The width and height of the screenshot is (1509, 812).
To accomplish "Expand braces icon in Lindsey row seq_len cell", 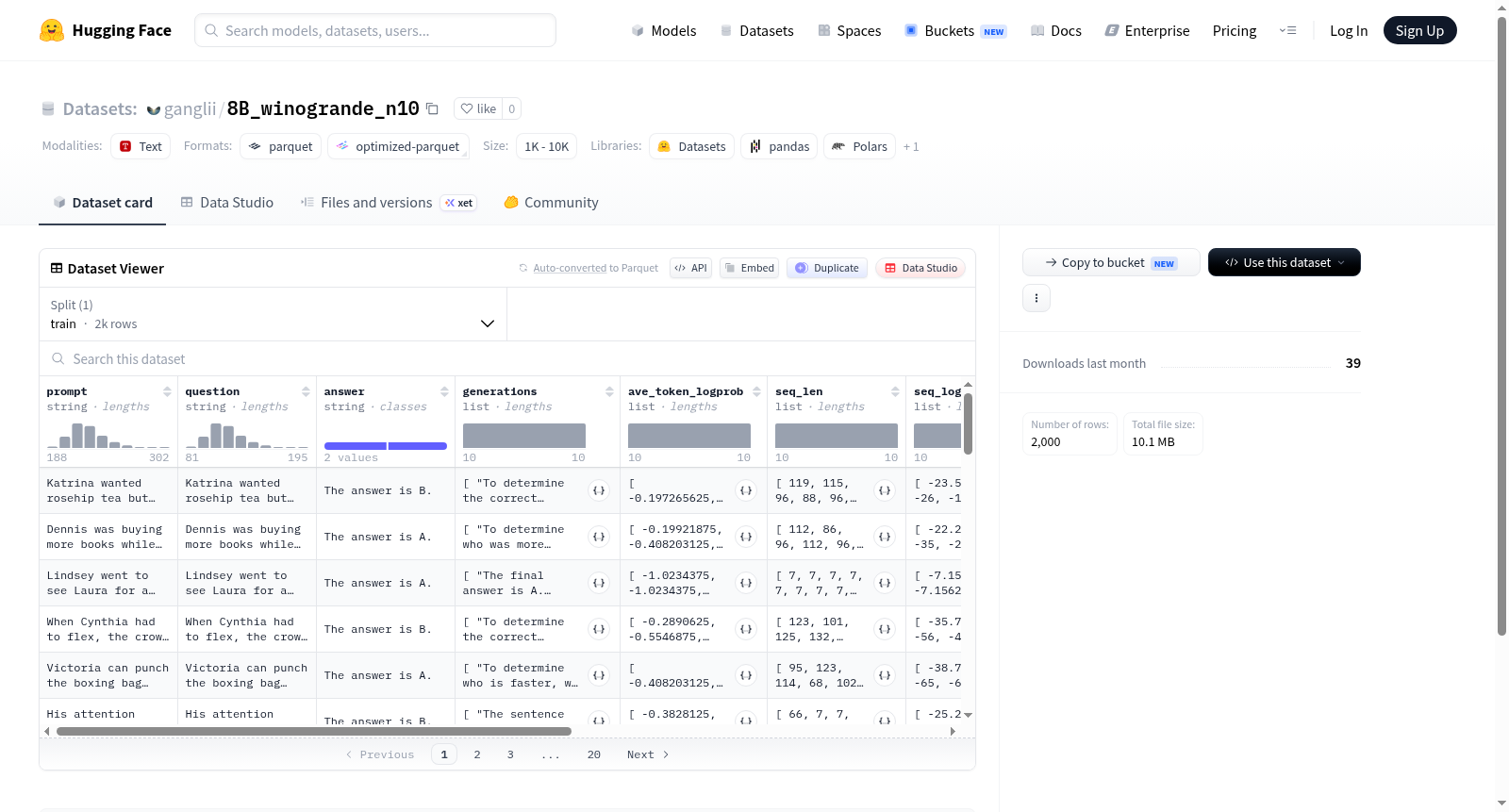I will (x=885, y=583).
